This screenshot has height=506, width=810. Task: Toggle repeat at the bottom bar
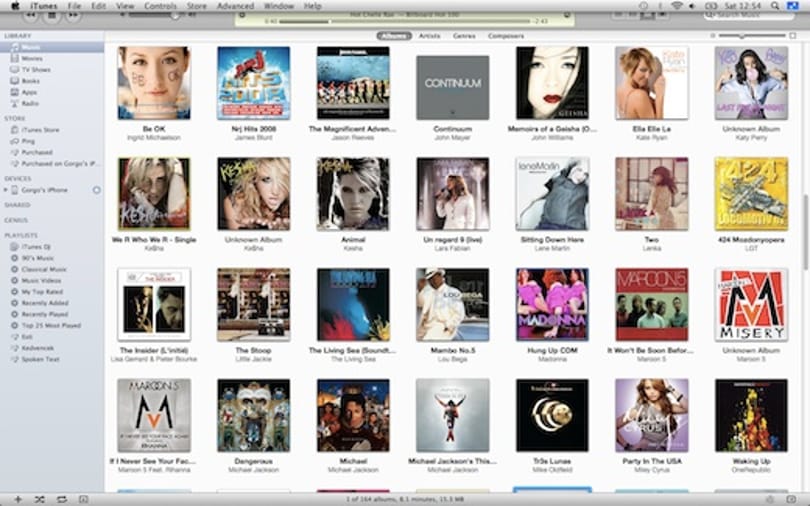coord(61,499)
